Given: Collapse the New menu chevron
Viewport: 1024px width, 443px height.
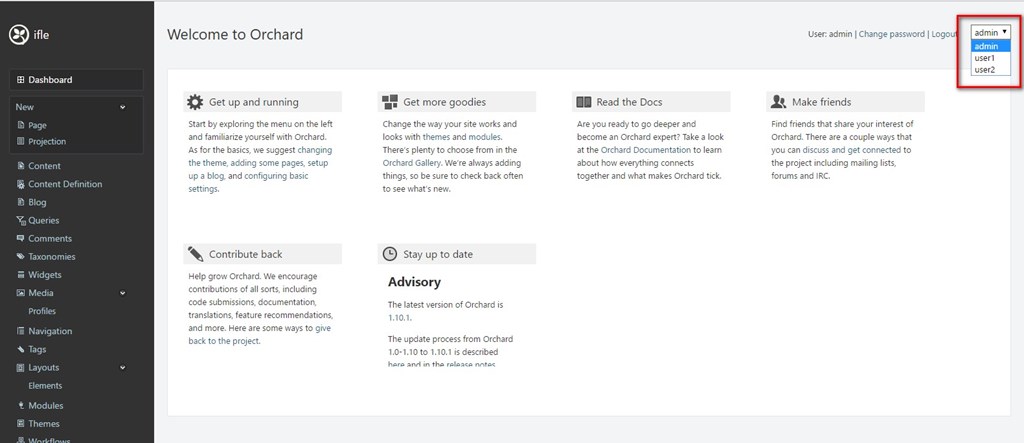Looking at the screenshot, I should click(123, 107).
